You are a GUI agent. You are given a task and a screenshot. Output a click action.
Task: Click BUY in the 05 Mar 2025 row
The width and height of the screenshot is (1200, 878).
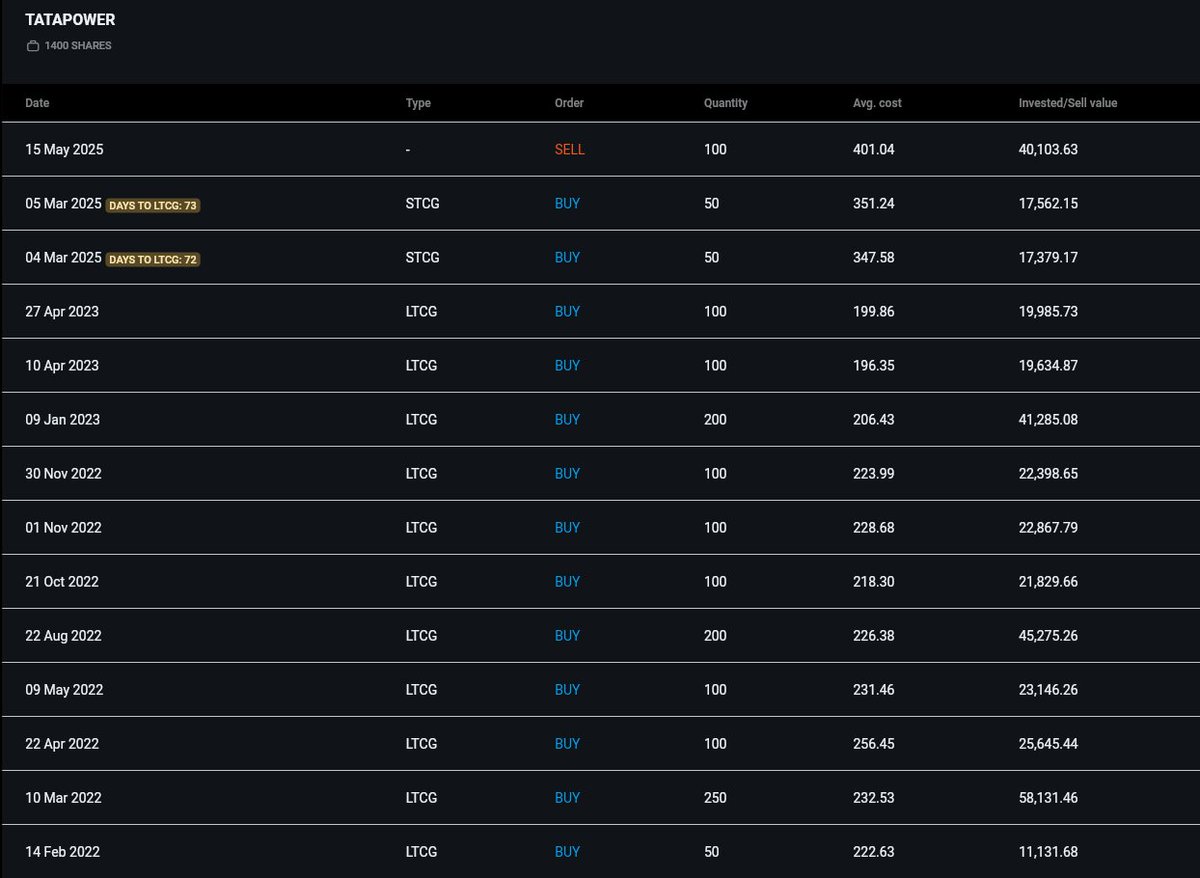567,204
